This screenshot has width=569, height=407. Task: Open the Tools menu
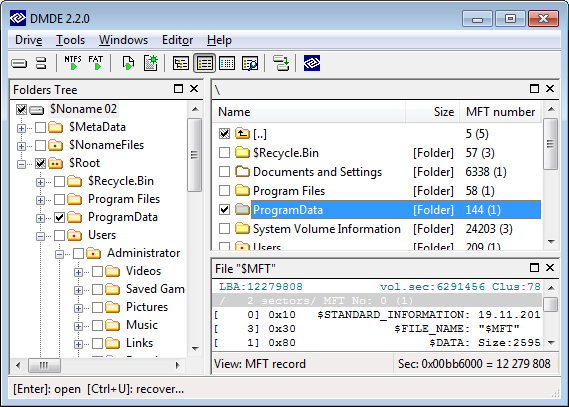click(x=70, y=40)
